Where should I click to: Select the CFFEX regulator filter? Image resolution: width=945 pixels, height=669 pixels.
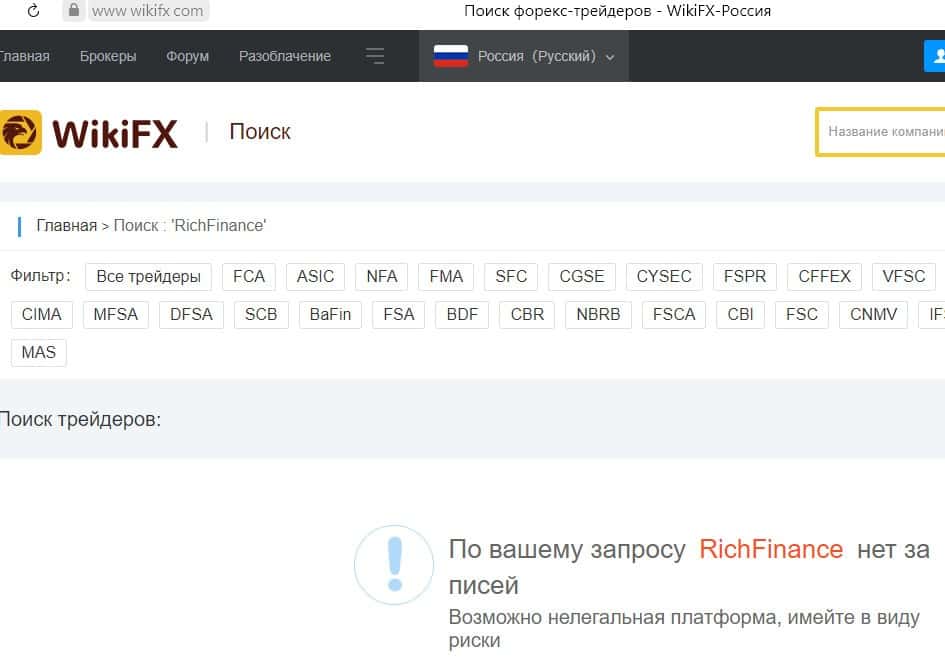click(x=824, y=277)
